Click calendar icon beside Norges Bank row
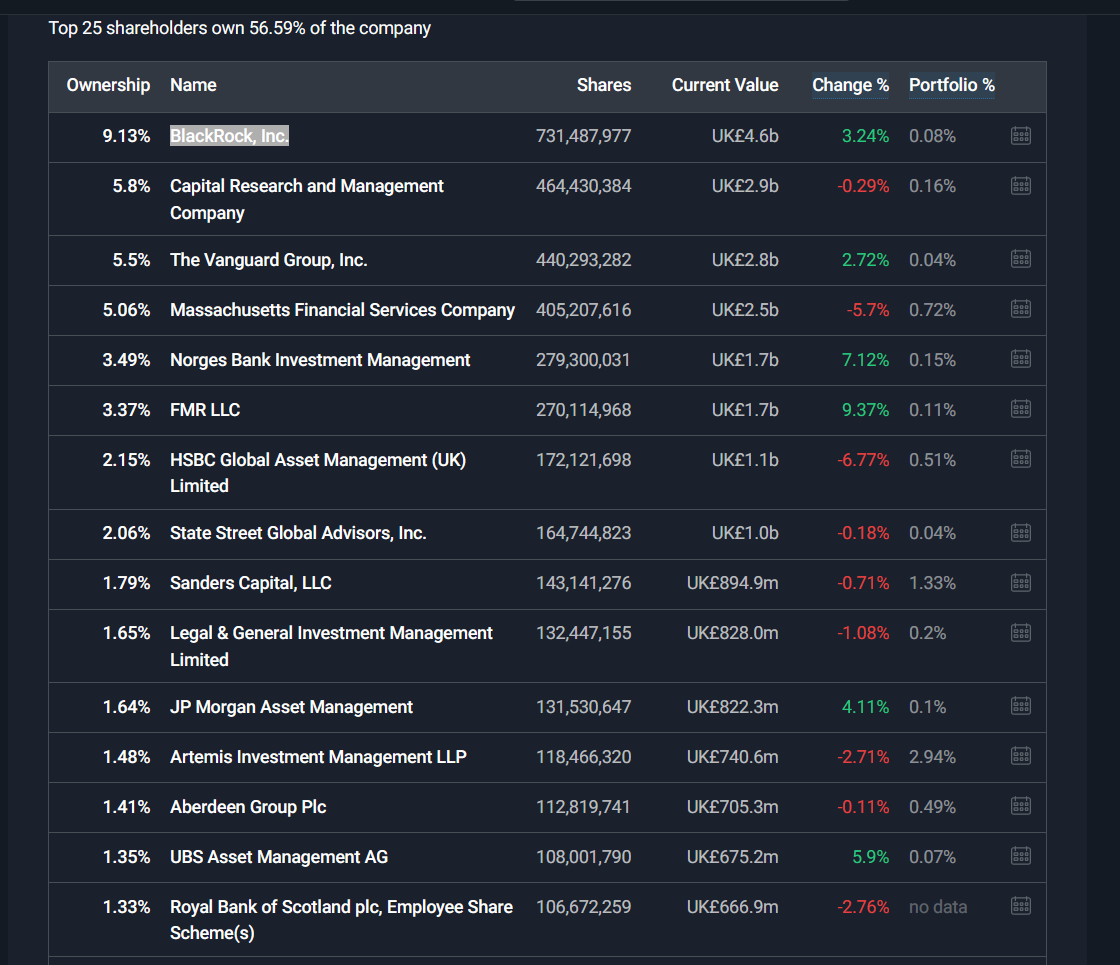This screenshot has height=965, width=1120. (1020, 359)
